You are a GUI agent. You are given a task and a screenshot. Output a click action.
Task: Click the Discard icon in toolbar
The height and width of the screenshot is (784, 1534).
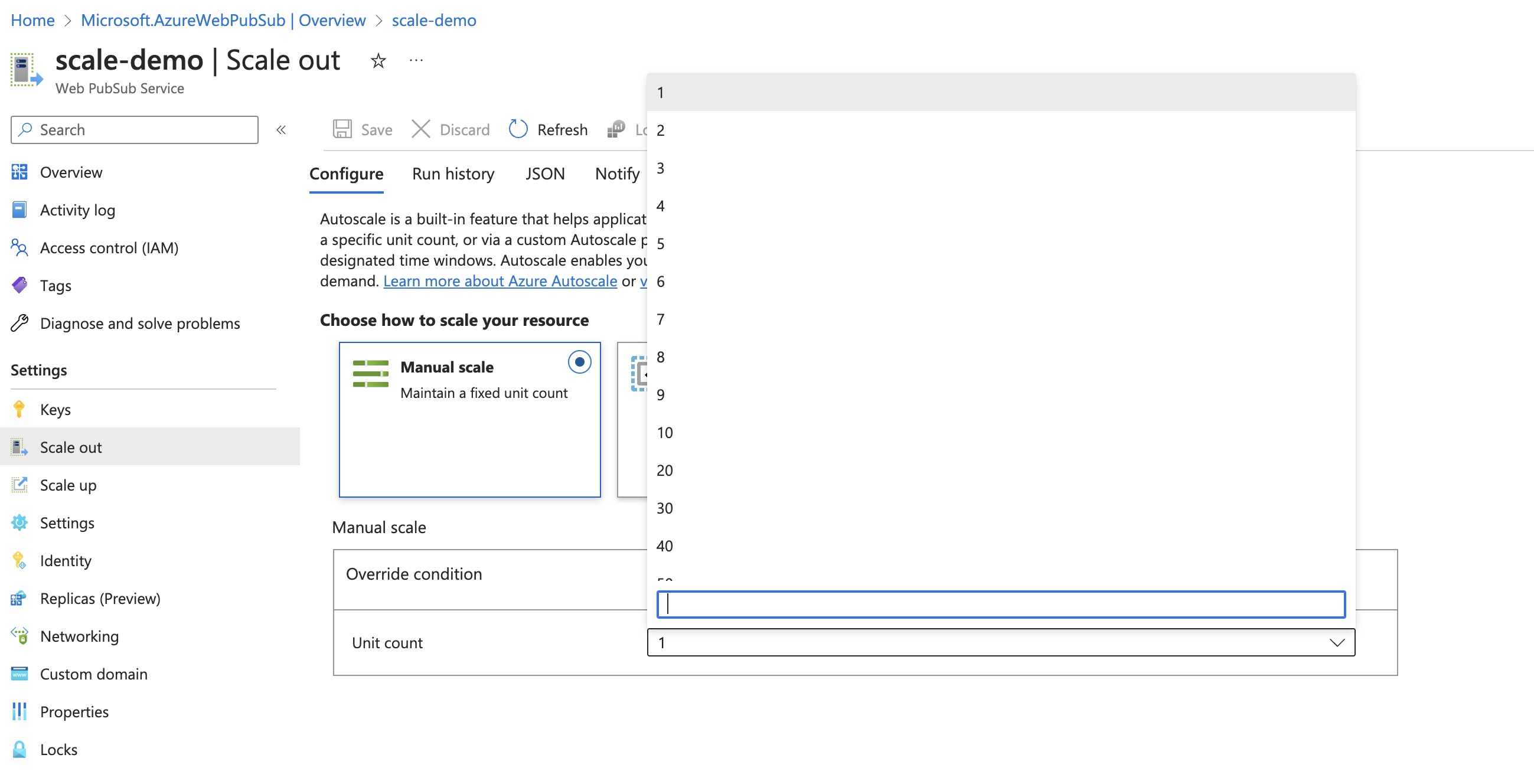(x=420, y=129)
